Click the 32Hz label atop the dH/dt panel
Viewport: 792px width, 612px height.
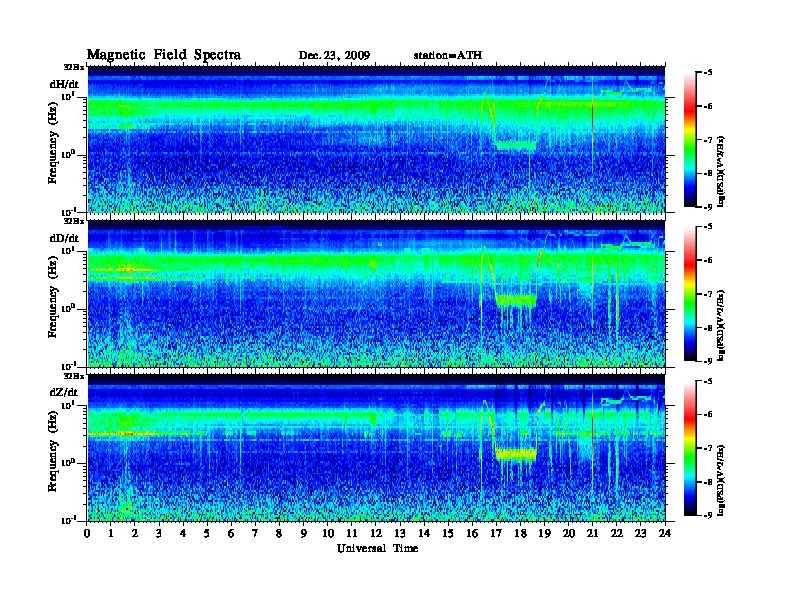pyautogui.click(x=74, y=67)
